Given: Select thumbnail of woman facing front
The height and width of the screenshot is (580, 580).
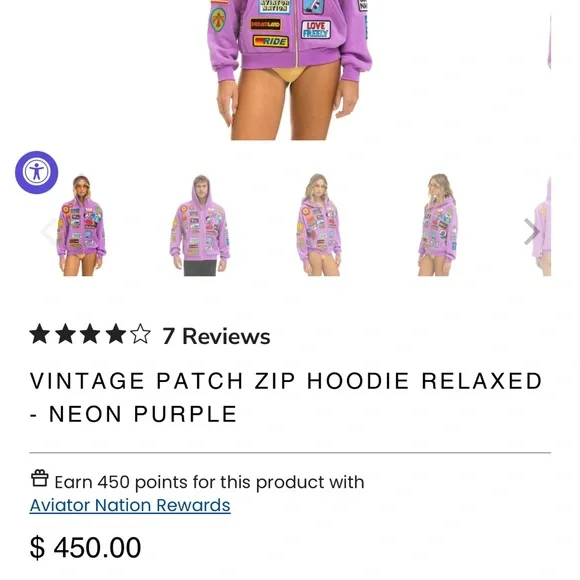Looking at the screenshot, I should click(x=81, y=225).
